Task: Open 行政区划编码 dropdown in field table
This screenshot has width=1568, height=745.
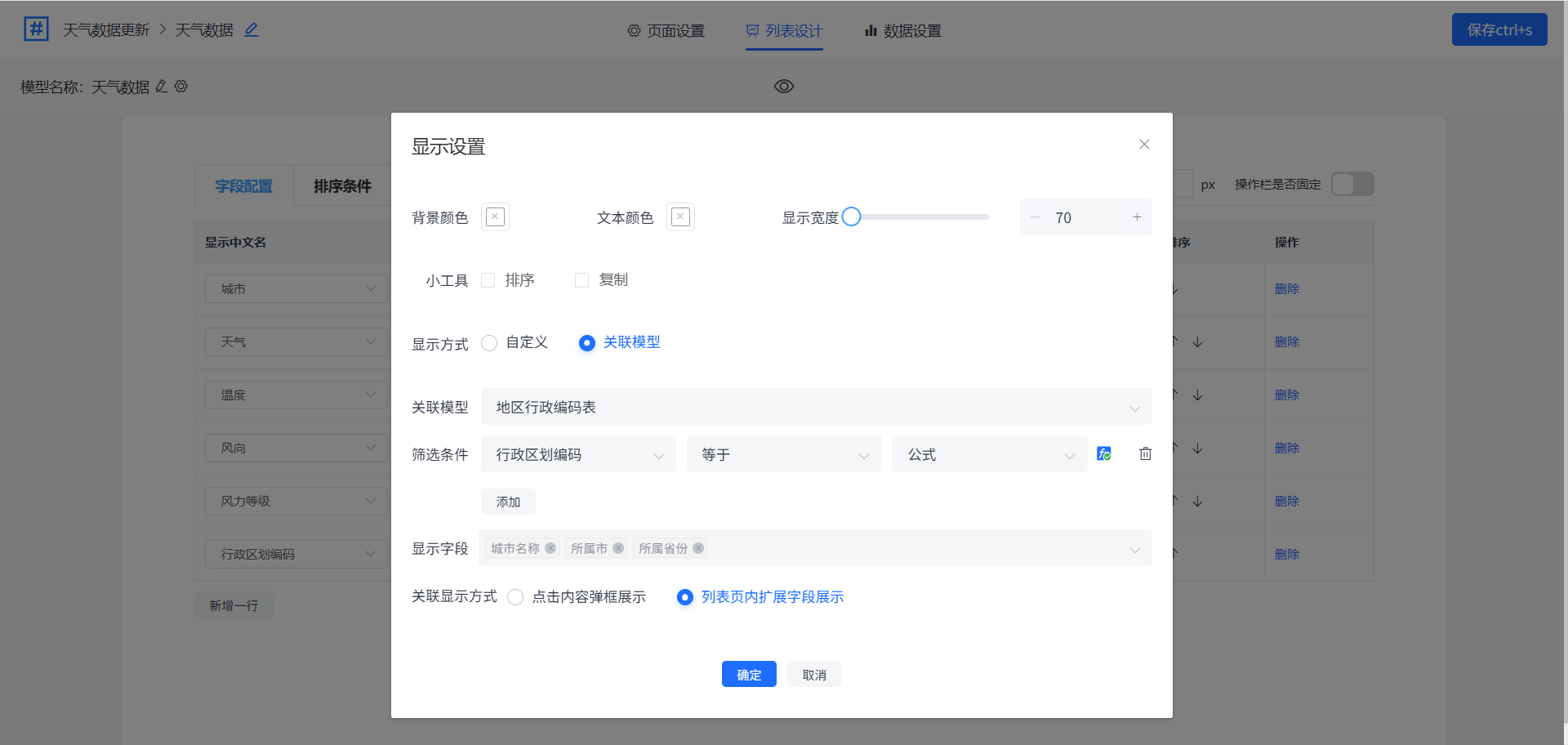Action: click(296, 554)
